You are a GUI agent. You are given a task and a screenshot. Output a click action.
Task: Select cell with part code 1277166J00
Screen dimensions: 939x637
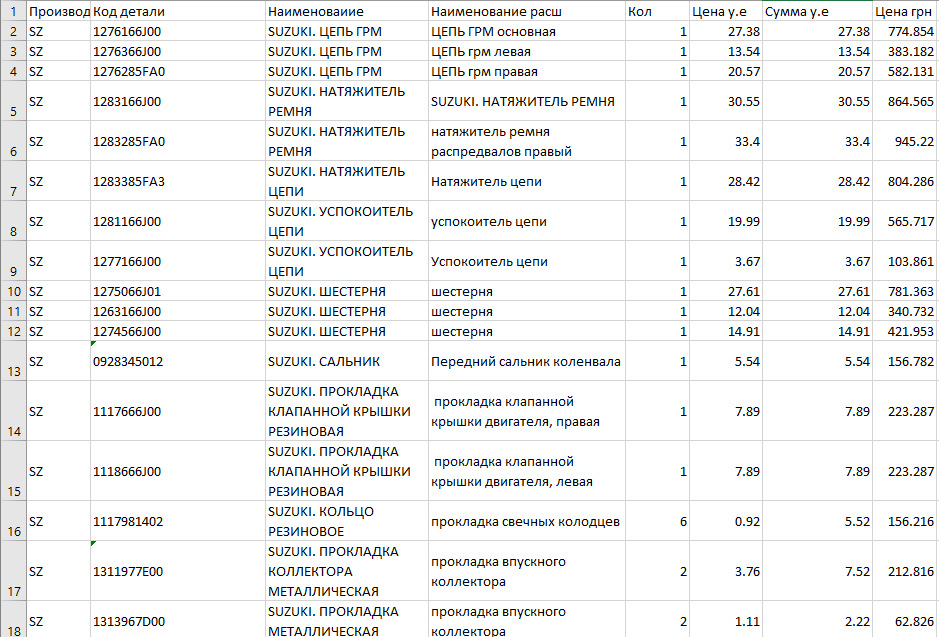[x=178, y=261]
